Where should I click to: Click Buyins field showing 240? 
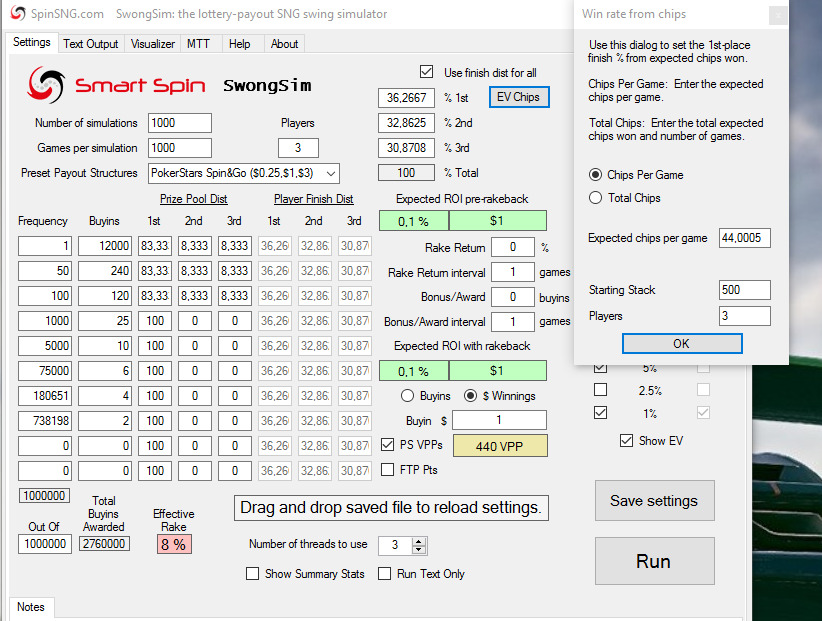pos(105,271)
